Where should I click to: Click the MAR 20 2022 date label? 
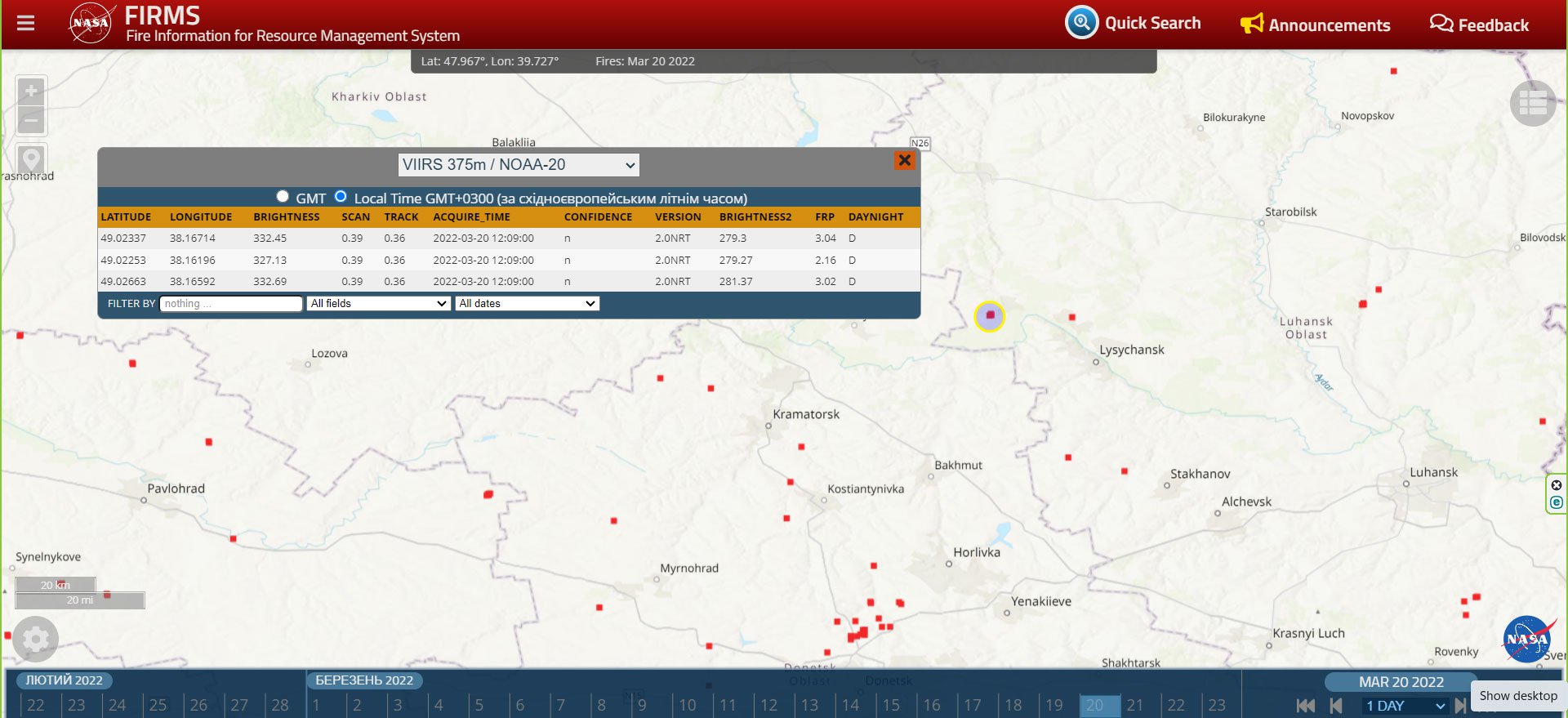(x=1401, y=682)
